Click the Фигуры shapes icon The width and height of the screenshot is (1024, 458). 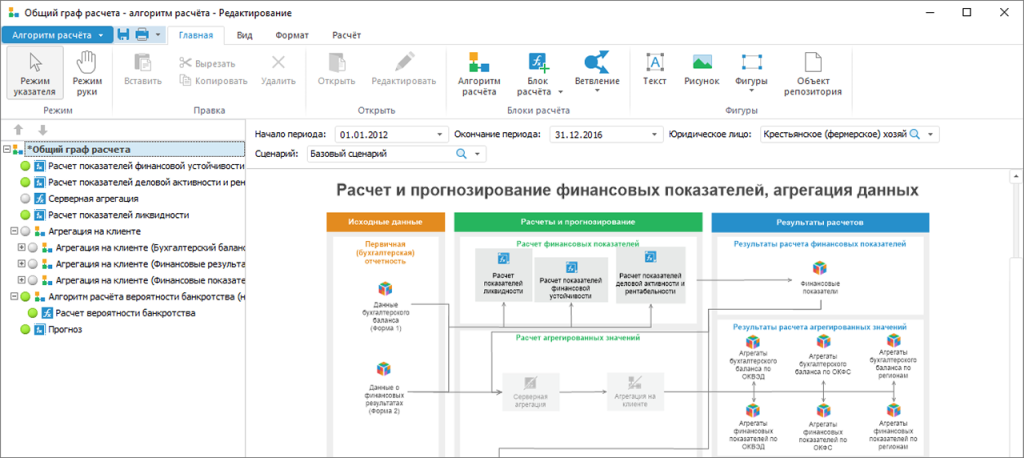click(x=752, y=63)
